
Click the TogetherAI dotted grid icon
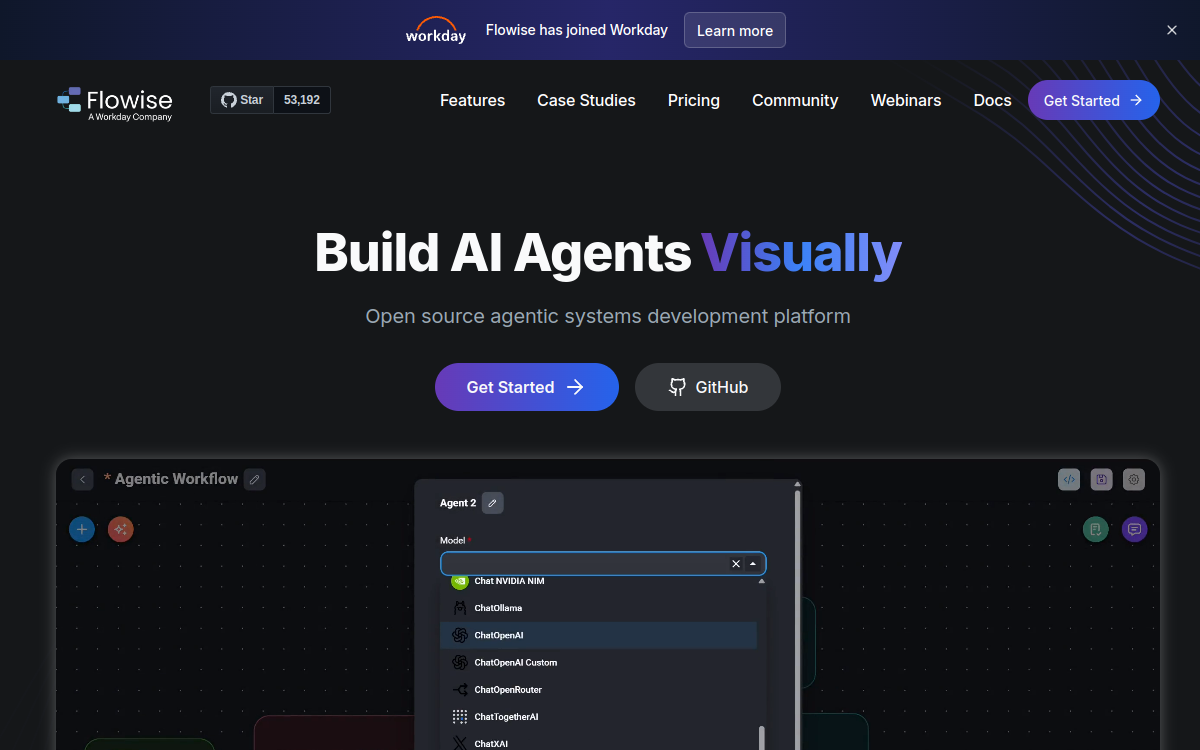460,716
